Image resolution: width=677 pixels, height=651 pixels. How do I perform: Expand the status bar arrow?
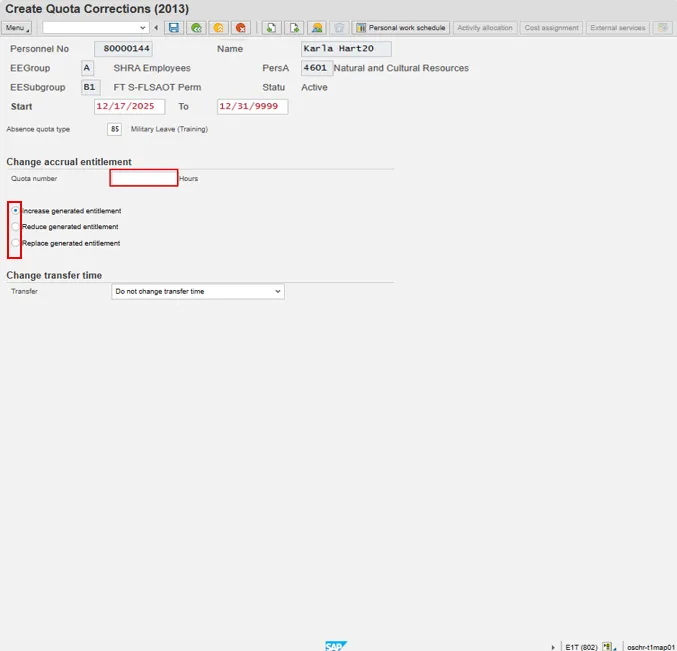(x=553, y=647)
